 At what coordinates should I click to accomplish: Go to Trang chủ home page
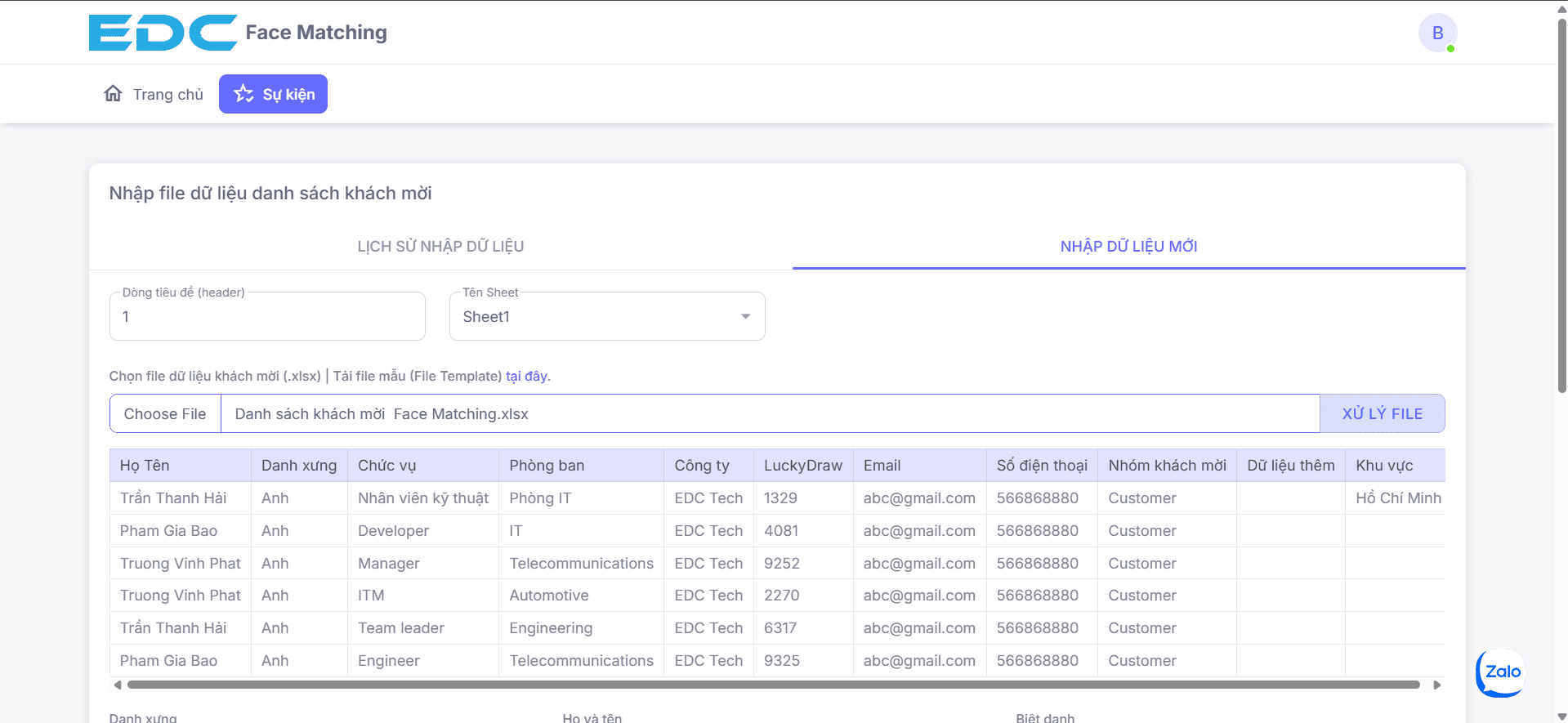click(x=154, y=94)
